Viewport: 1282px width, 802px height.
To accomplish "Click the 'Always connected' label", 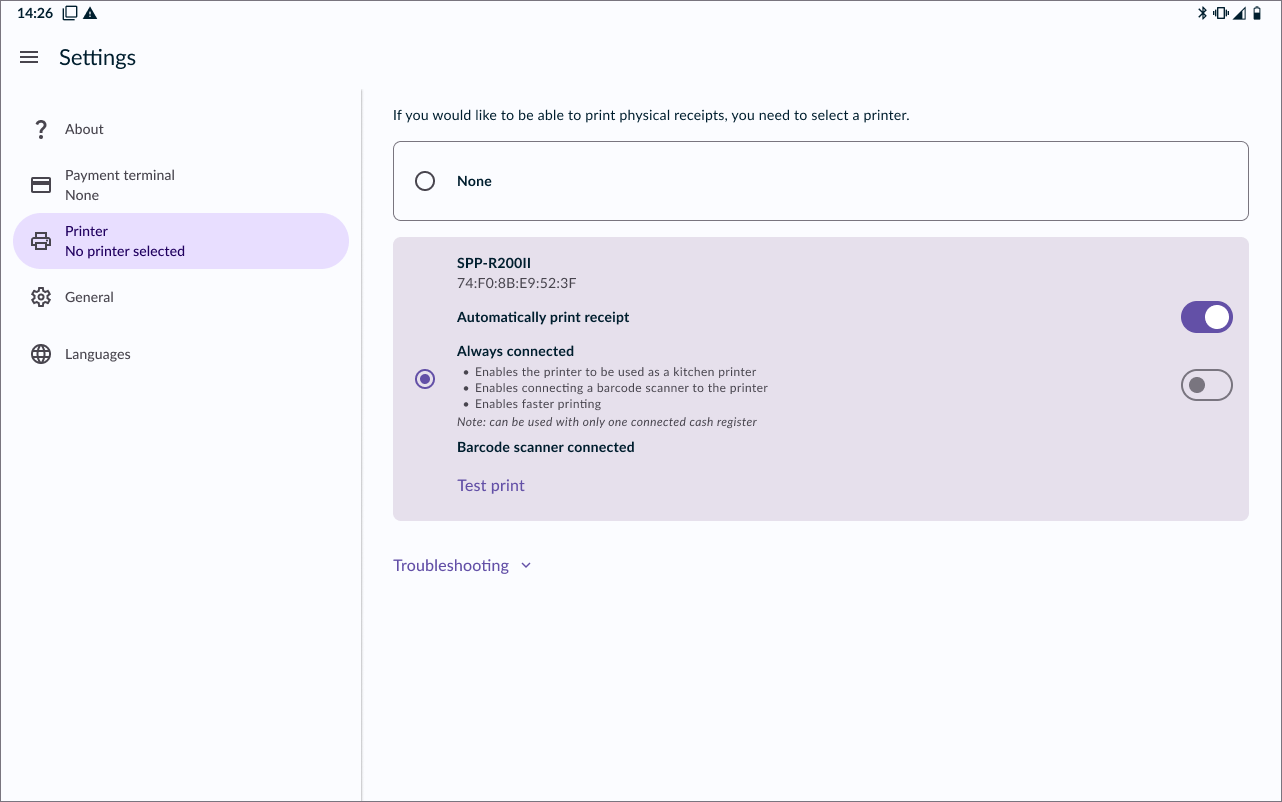I will (516, 351).
